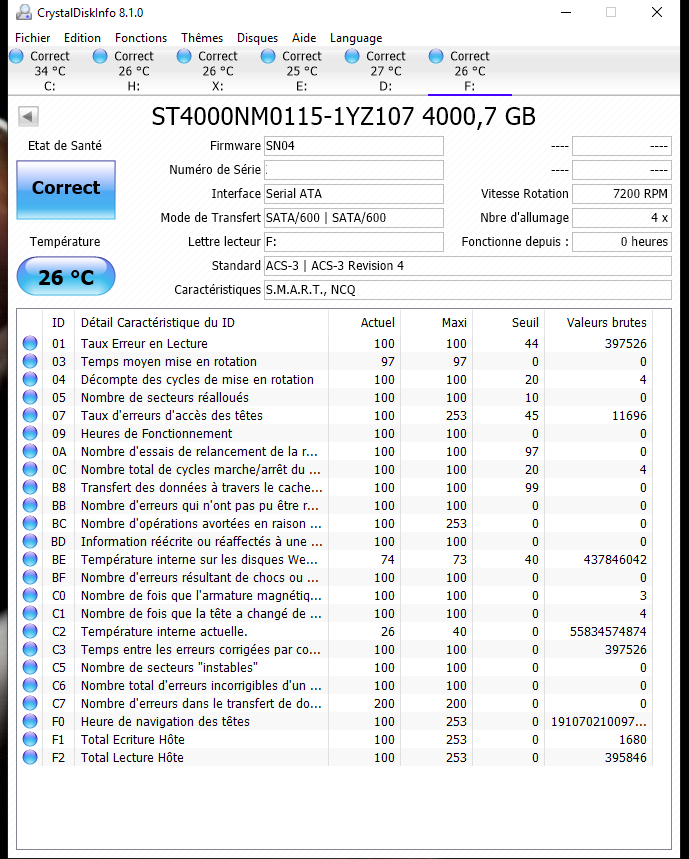Click the 26 °C temperature button

point(66,277)
